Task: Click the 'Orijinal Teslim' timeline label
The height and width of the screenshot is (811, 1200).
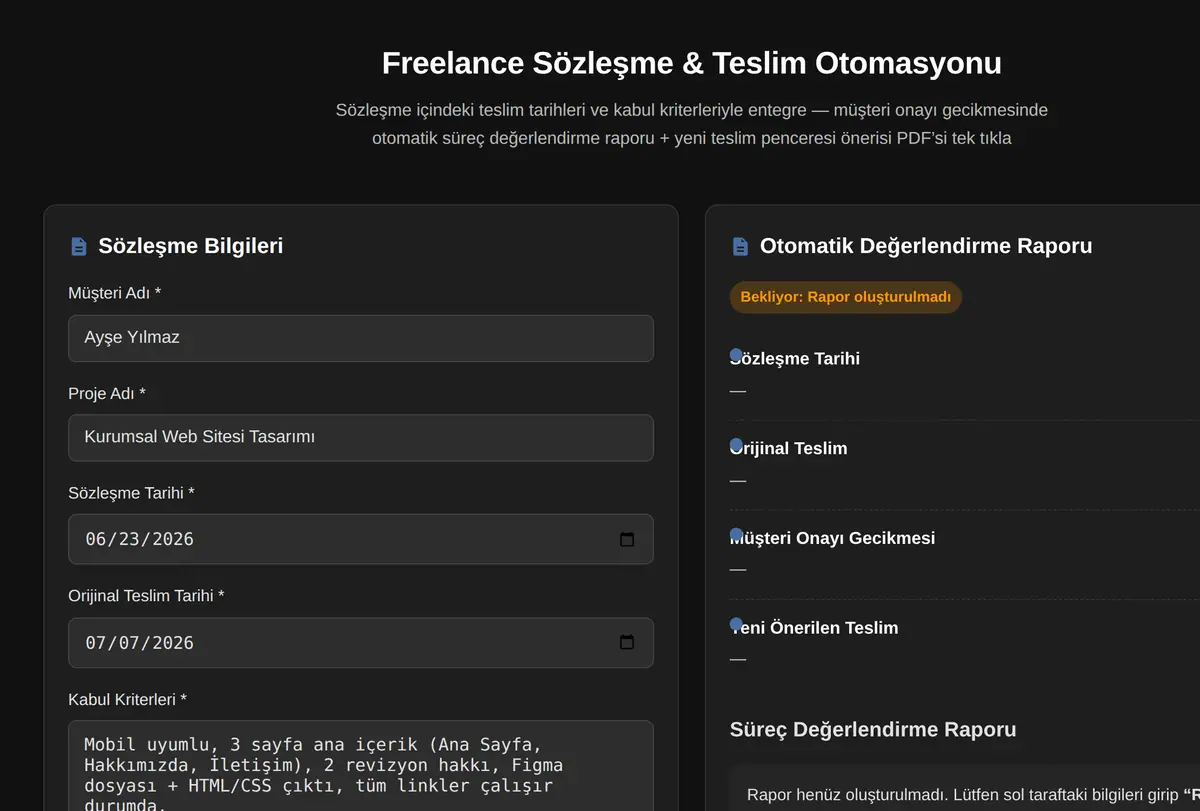Action: (789, 448)
